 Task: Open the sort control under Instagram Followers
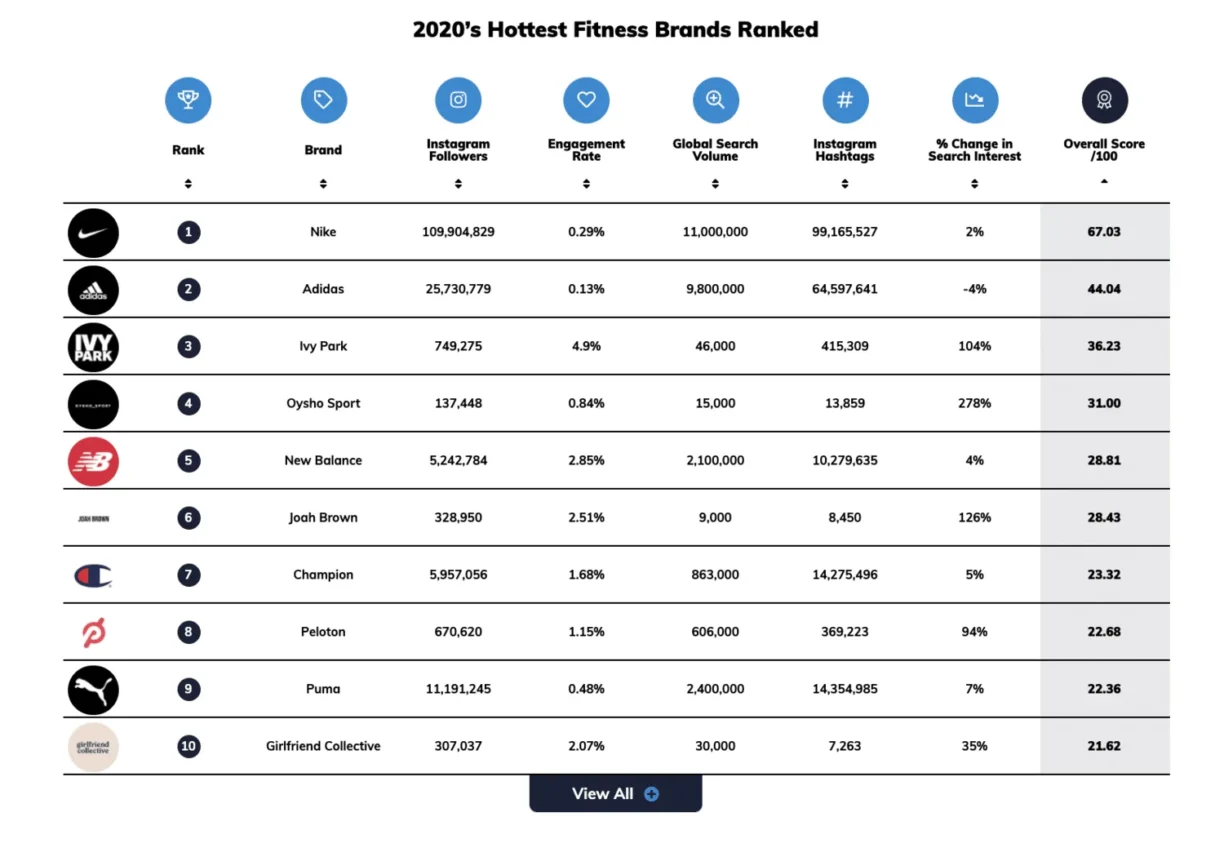pyautogui.click(x=458, y=183)
